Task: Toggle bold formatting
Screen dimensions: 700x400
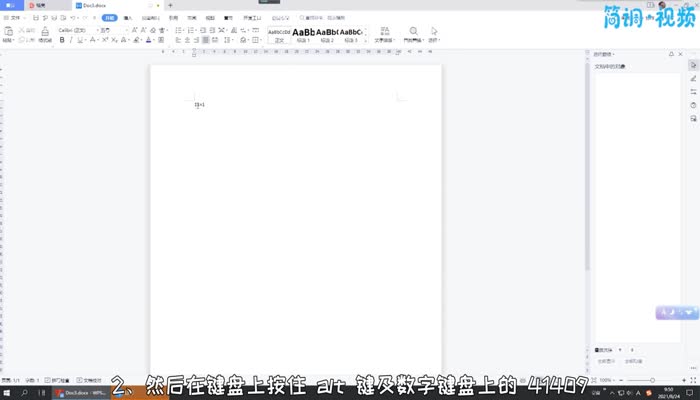Action: [x=62, y=41]
